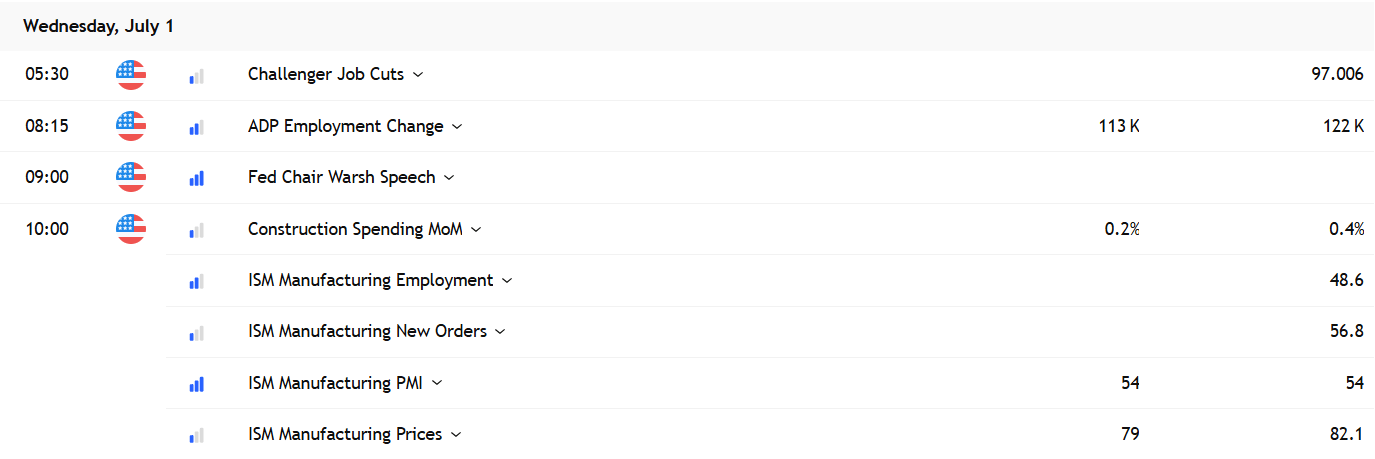Image resolution: width=1375 pixels, height=459 pixels.
Task: Click the Wednesday, July 1 date header
Action: click(99, 26)
